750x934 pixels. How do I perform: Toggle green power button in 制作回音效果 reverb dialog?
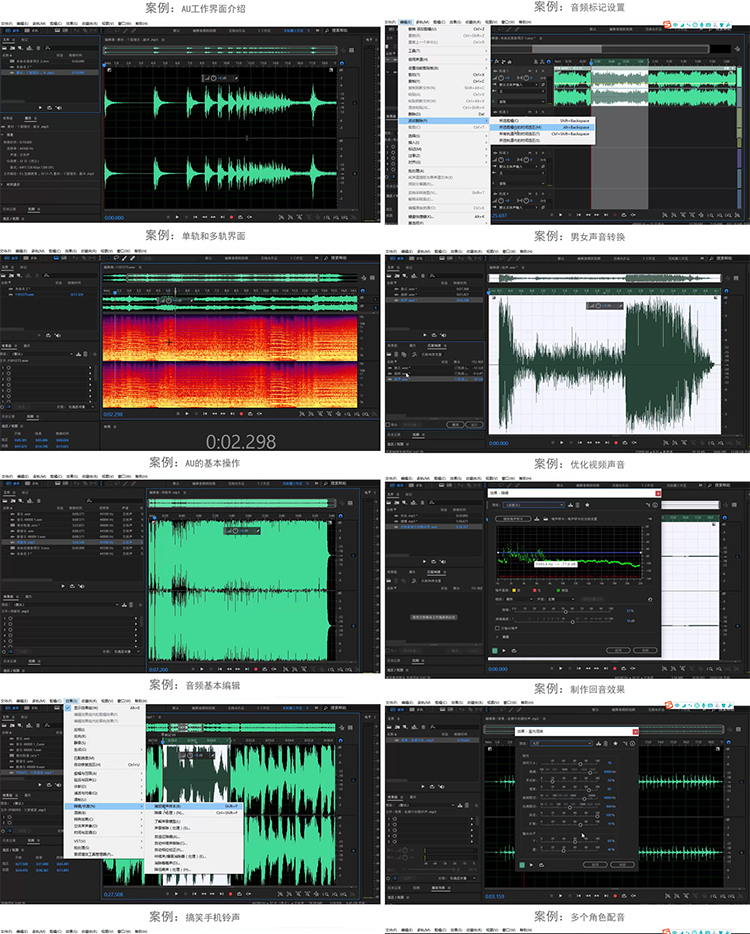(522, 865)
